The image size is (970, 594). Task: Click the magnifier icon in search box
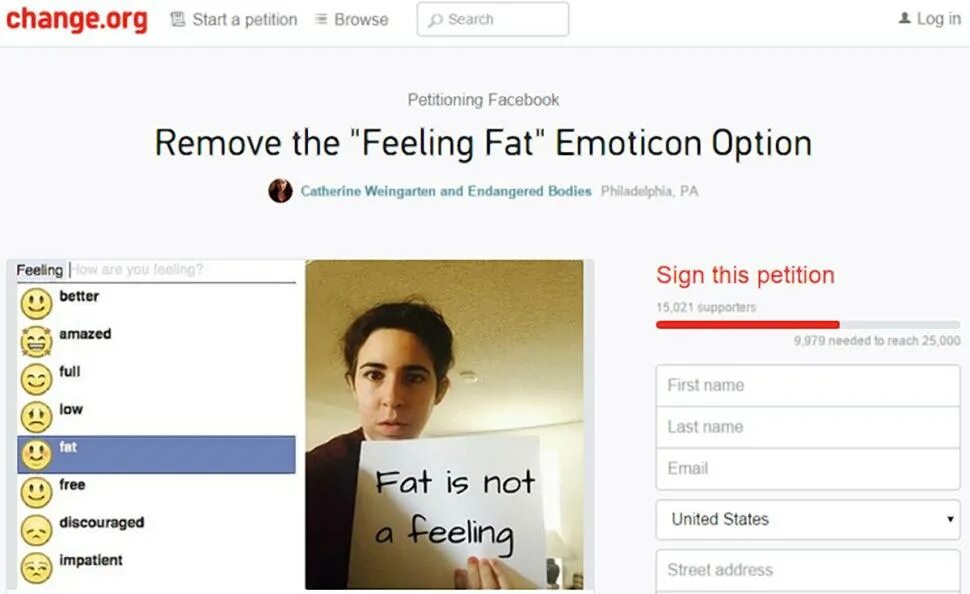[x=436, y=20]
